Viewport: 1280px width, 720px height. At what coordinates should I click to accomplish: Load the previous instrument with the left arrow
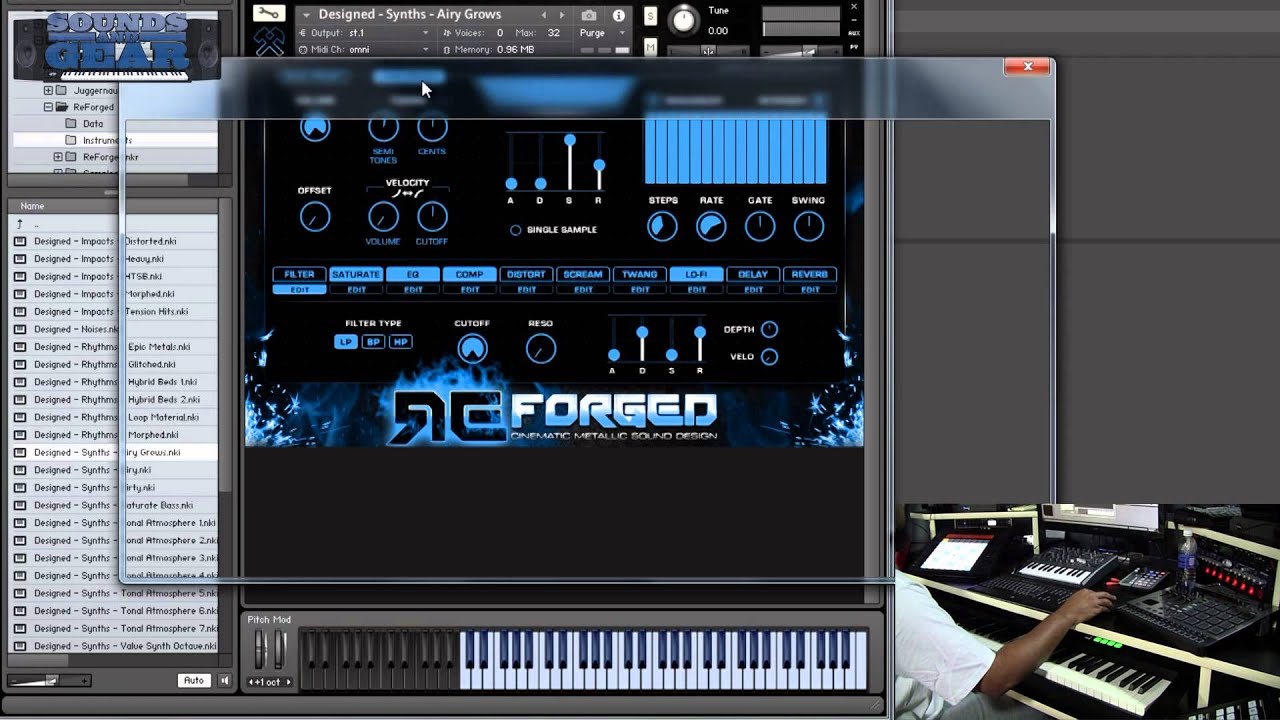point(544,15)
